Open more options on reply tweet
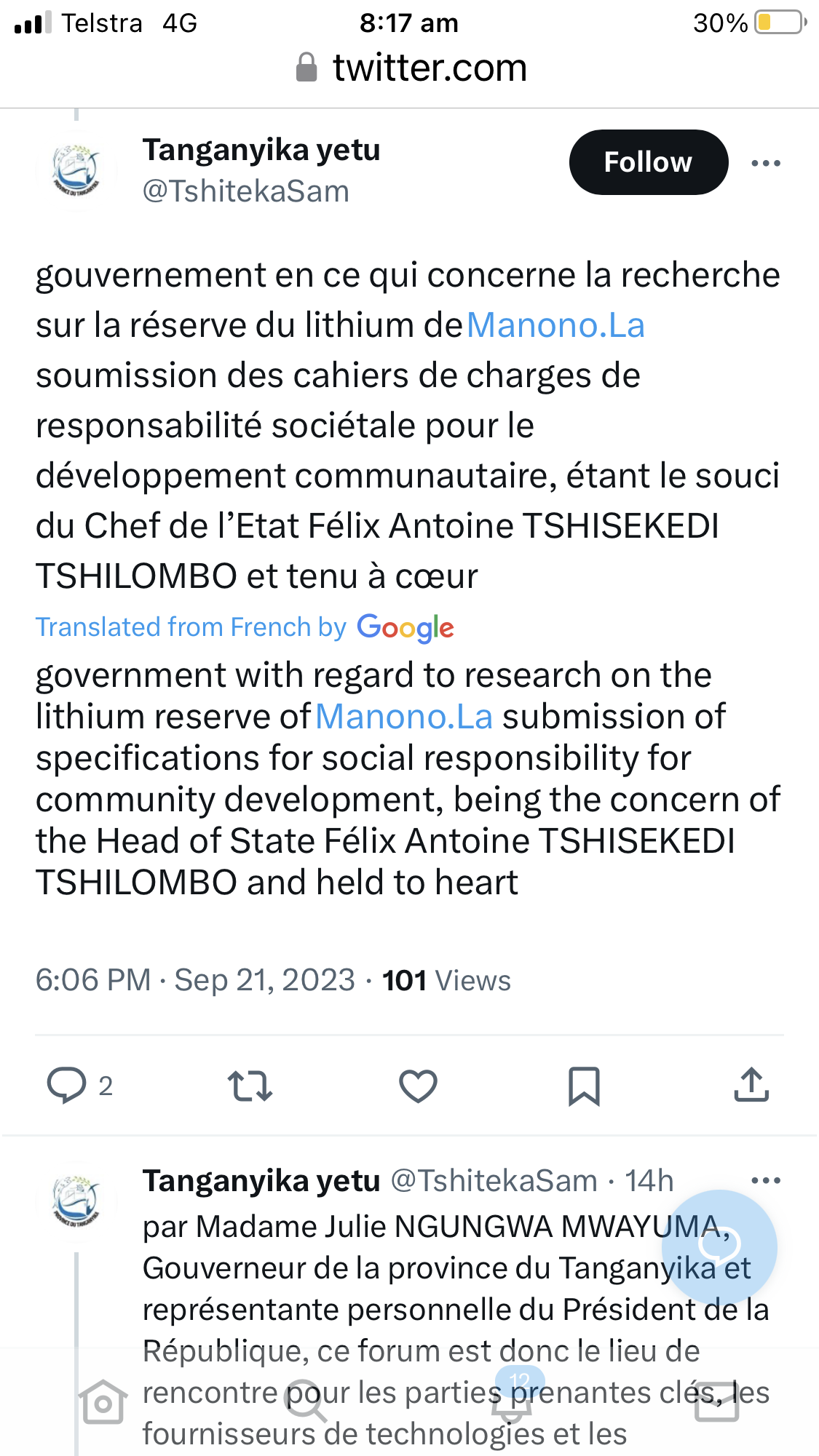The width and height of the screenshot is (819, 1456). pos(766,1180)
